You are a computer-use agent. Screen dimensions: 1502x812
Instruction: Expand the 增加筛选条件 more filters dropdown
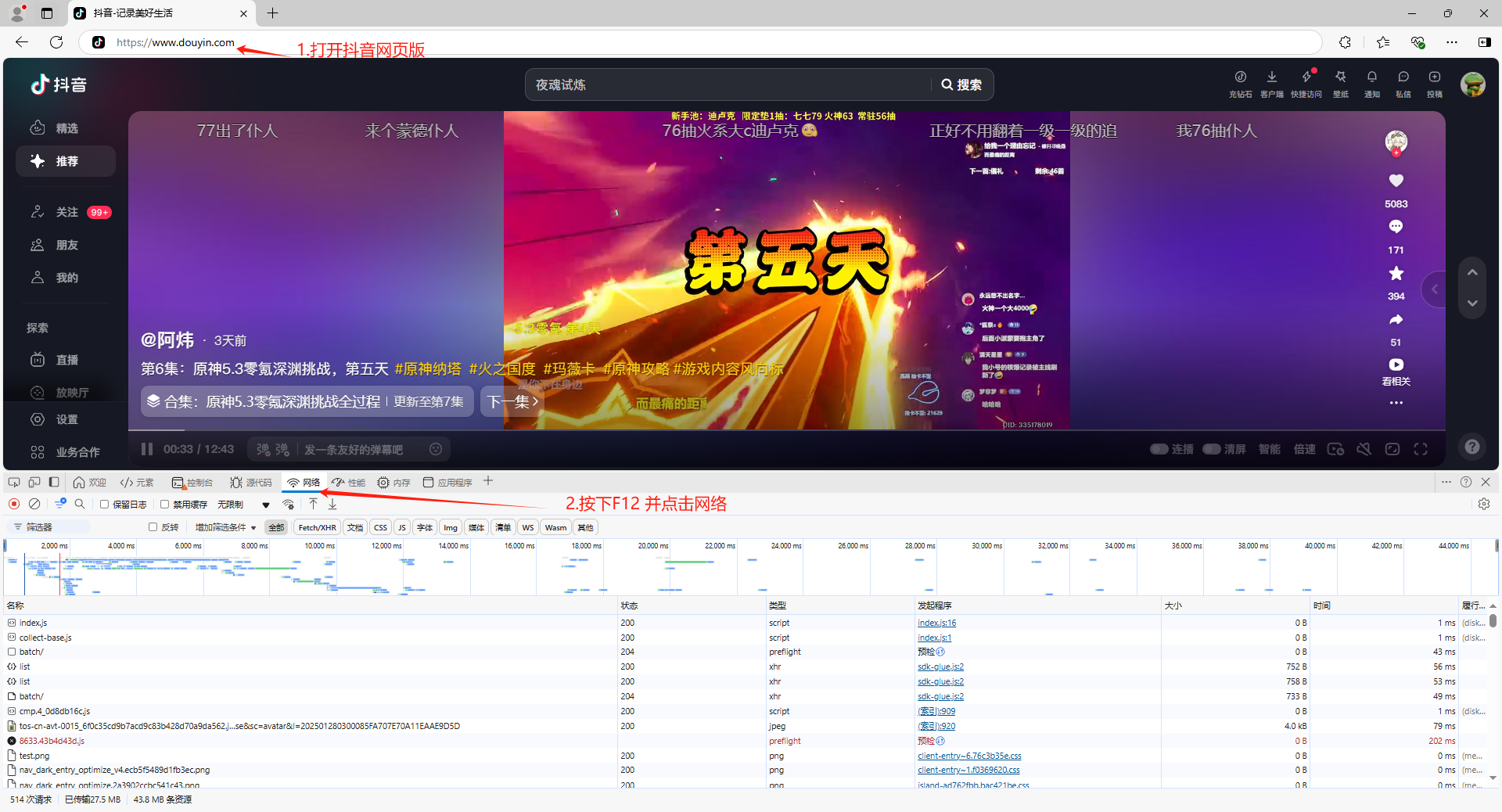(x=225, y=527)
